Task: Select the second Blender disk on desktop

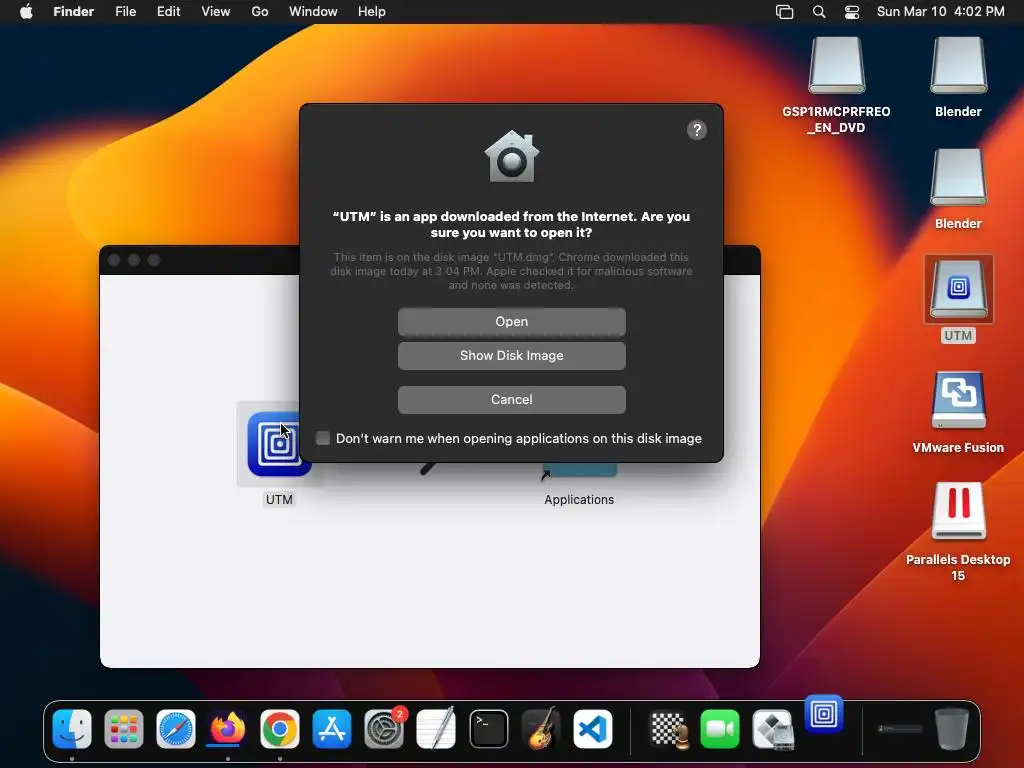Action: (x=958, y=178)
